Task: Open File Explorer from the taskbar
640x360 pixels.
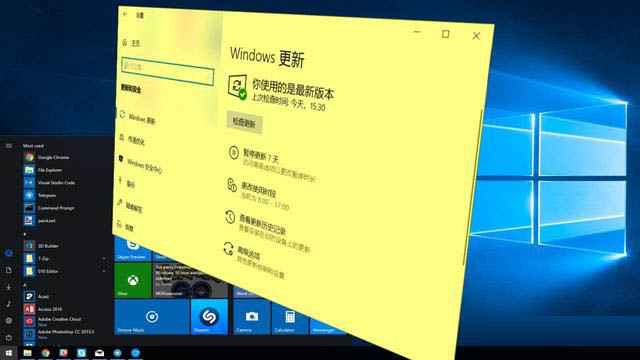Action: click(x=27, y=353)
